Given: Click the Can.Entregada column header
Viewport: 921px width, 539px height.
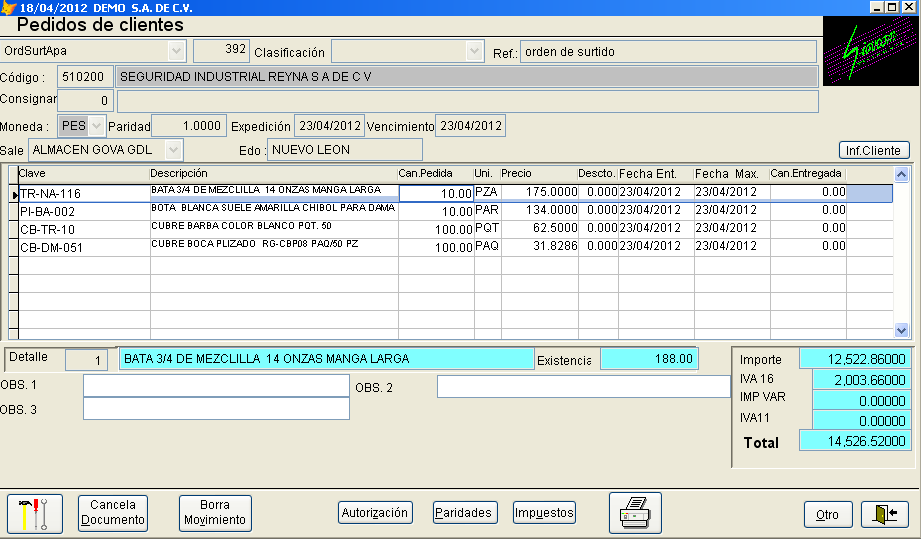Looking at the screenshot, I should [x=808, y=173].
